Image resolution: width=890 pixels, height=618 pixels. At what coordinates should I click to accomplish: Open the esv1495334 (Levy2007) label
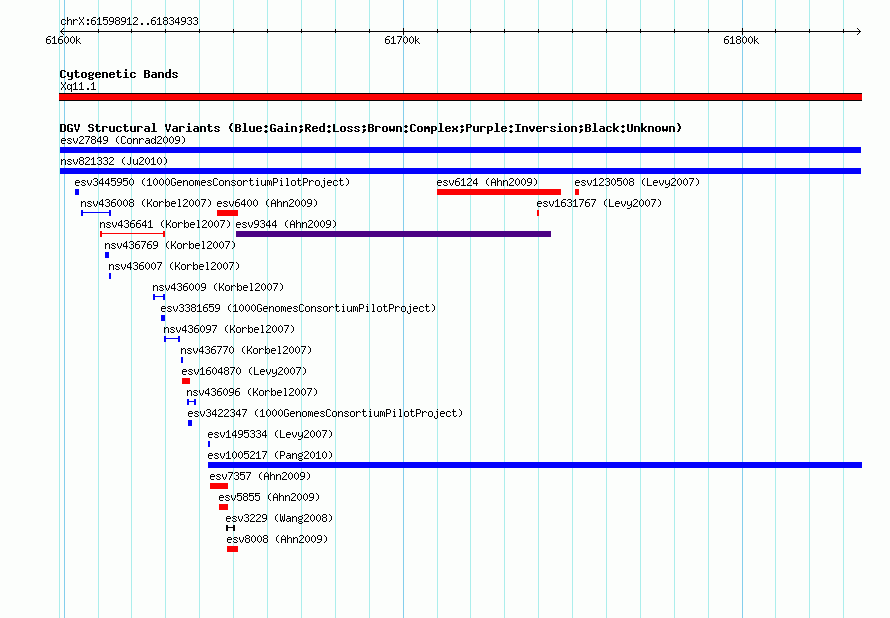[x=270, y=434]
